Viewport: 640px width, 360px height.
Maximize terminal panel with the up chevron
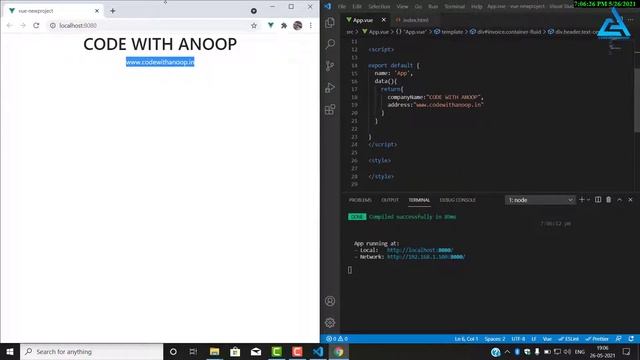pos(620,200)
